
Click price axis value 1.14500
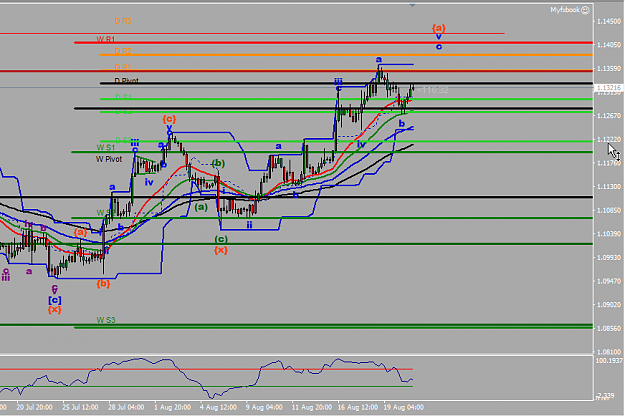click(609, 22)
